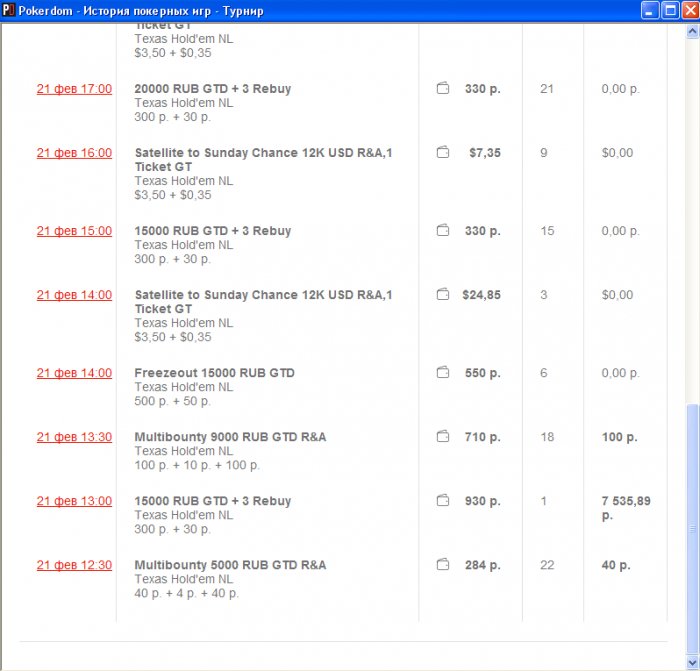The height and width of the screenshot is (671, 700).
Task: Open the 21 фев 13:00 date link
Action: pos(74,501)
